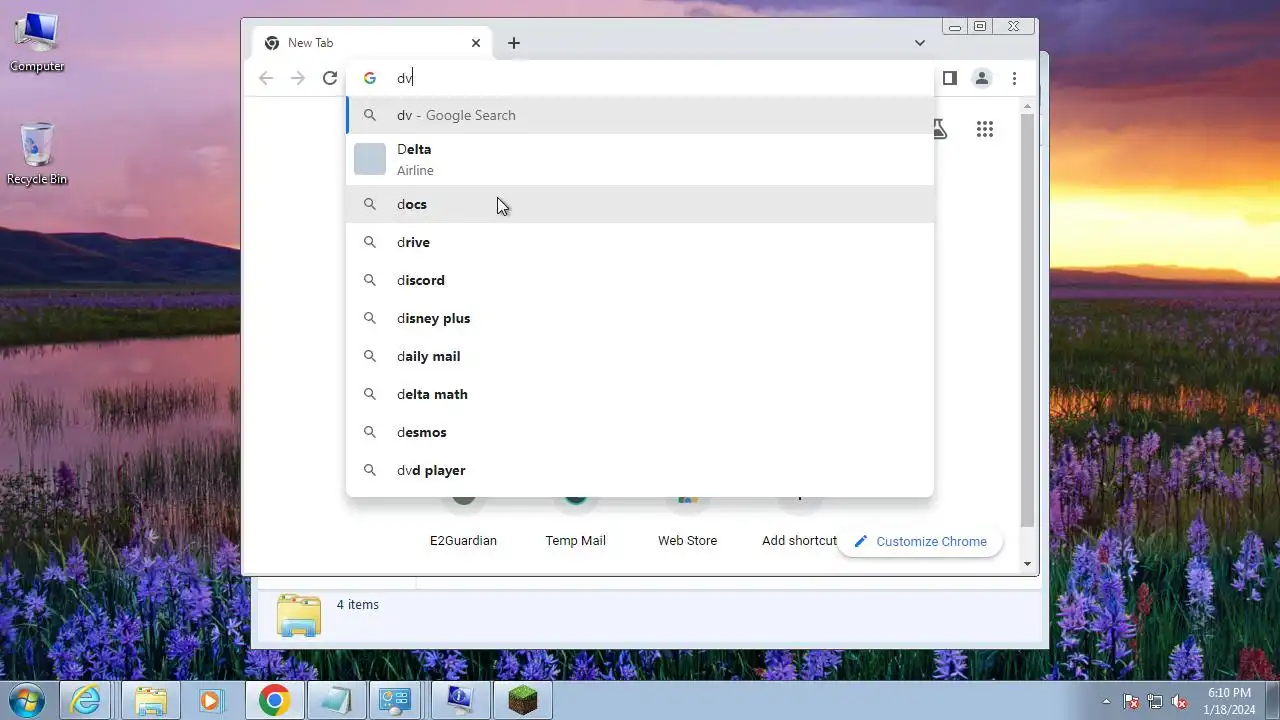The width and height of the screenshot is (1280, 720).
Task: Expand the tab search chevron
Action: [920, 43]
